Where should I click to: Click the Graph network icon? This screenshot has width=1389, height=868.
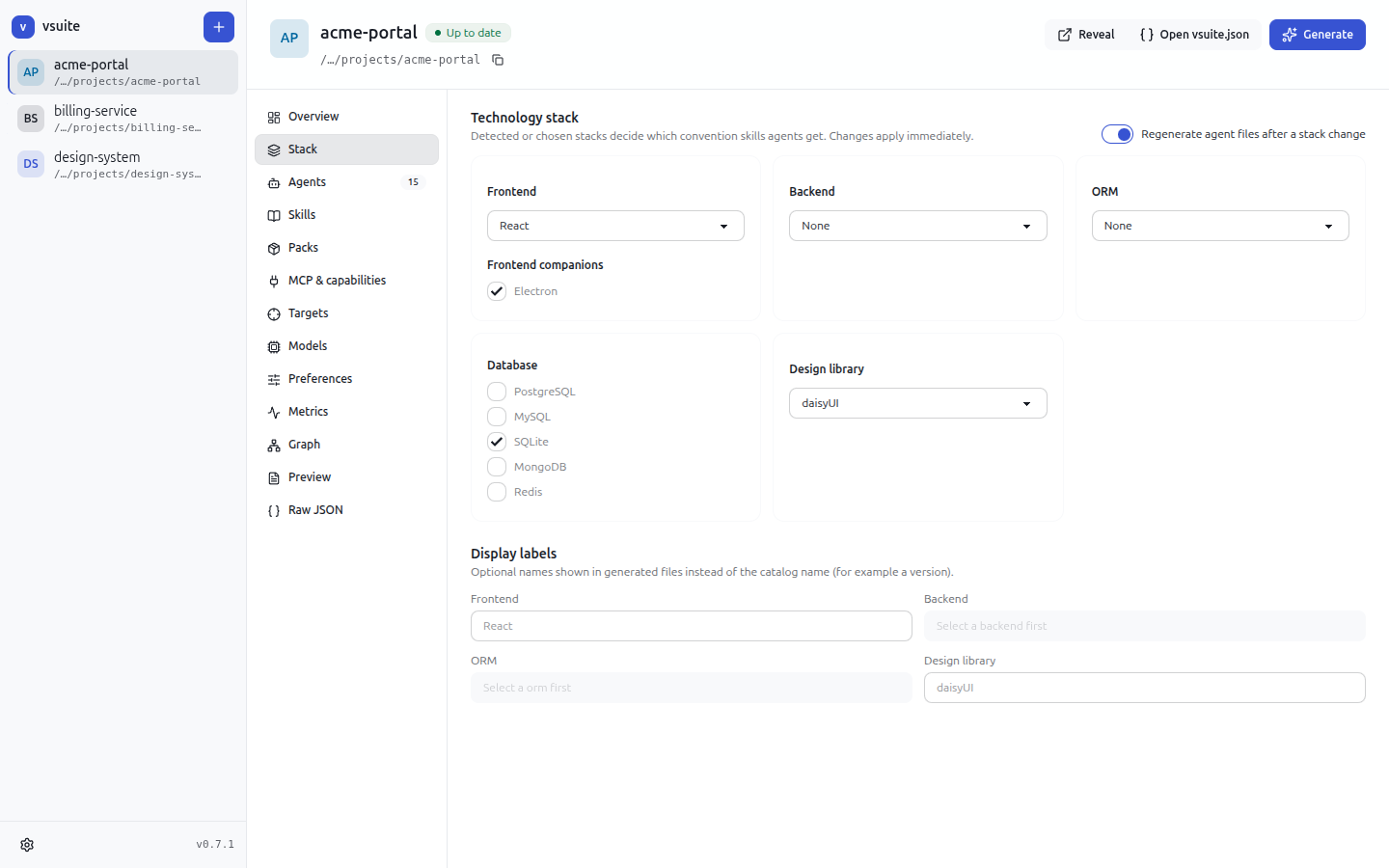pyautogui.click(x=274, y=445)
